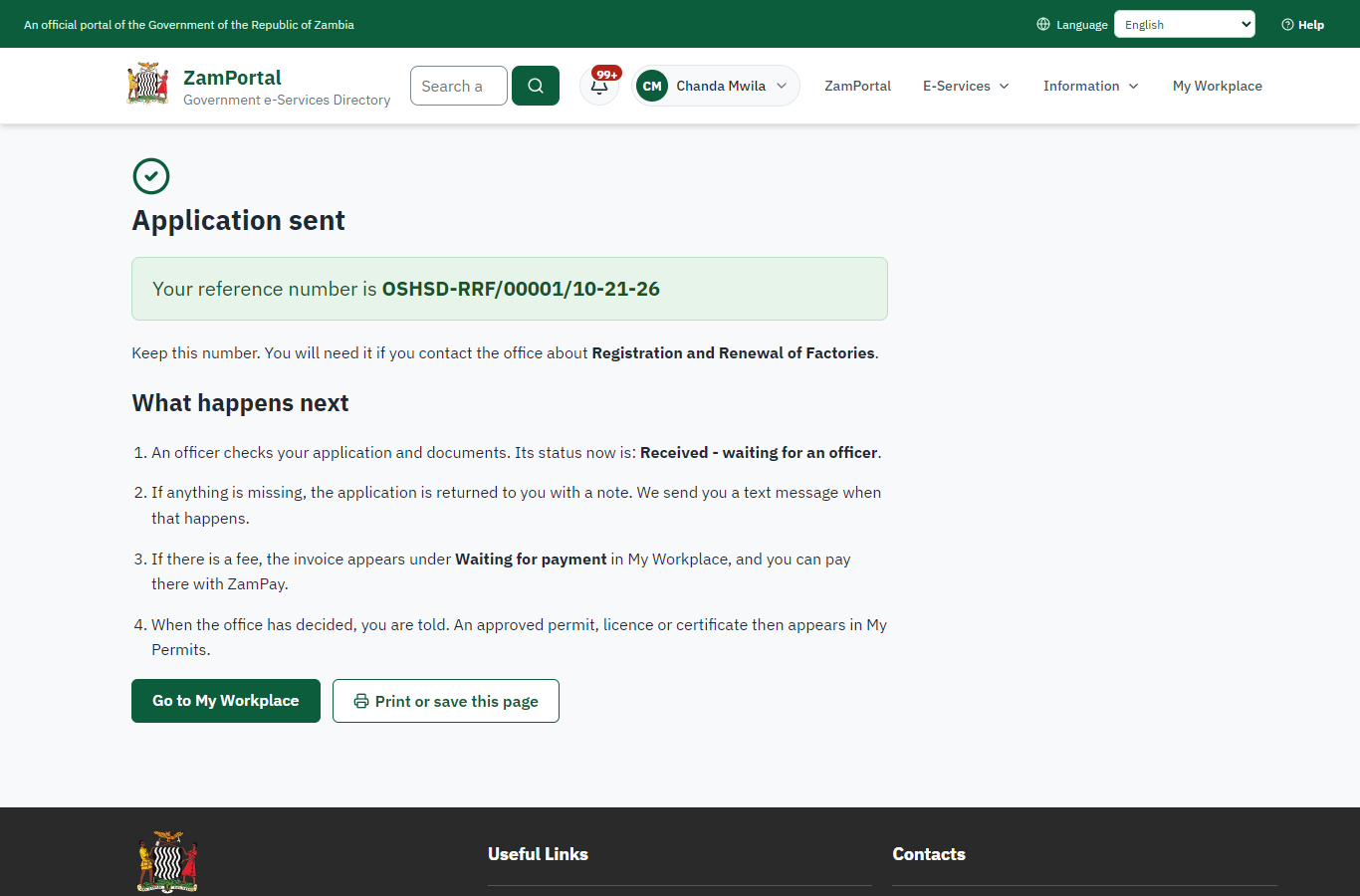Click the Useful Links footer heading
The image size is (1360, 896).
tap(538, 854)
